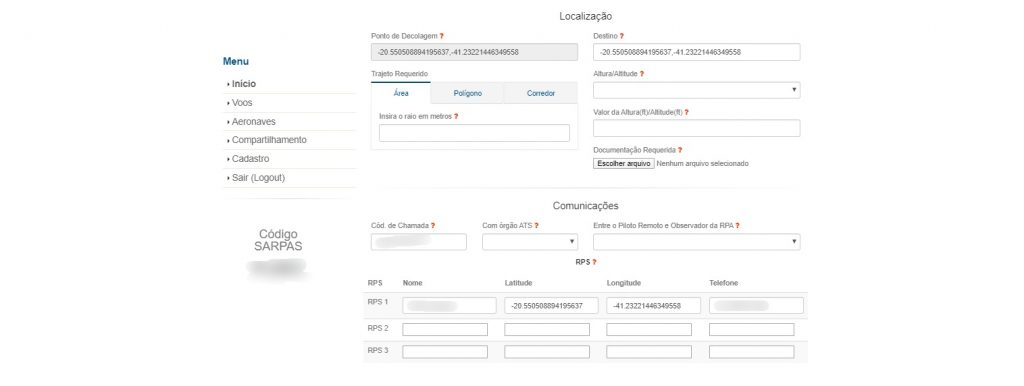Viewport: 1024px width, 386px height.
Task: Click help icon next to Altura/Altitude
Action: (x=642, y=74)
